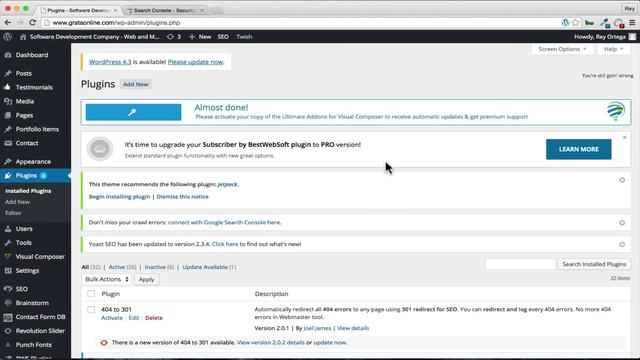This screenshot has height=360, width=640.
Task: Open the SEO menu in the admin bar
Action: (223, 37)
